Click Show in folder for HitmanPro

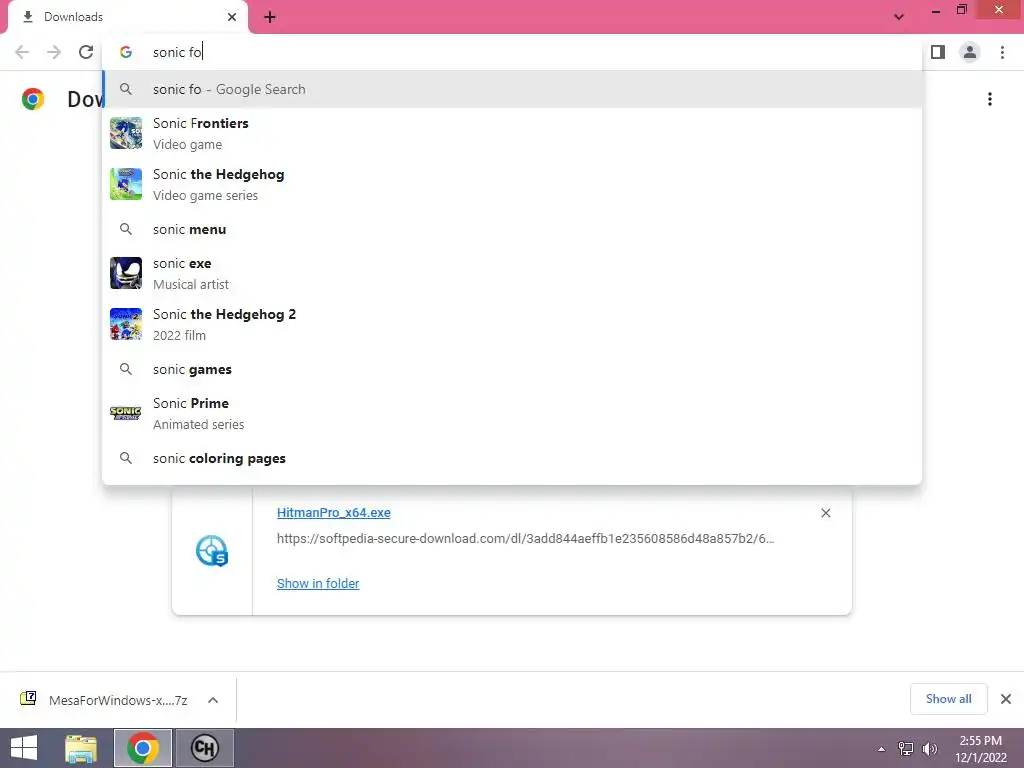click(x=318, y=583)
